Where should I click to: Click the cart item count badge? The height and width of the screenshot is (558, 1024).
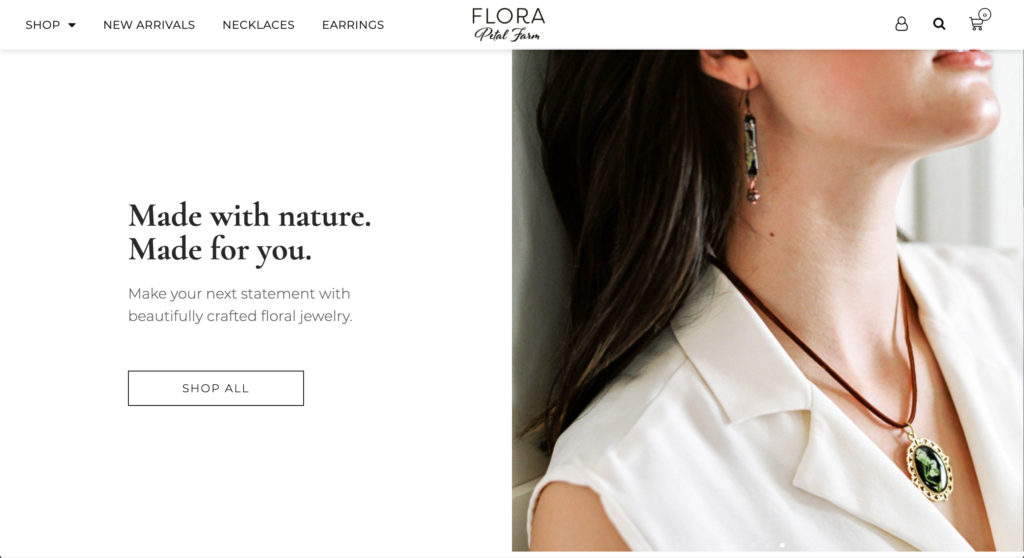click(x=985, y=14)
